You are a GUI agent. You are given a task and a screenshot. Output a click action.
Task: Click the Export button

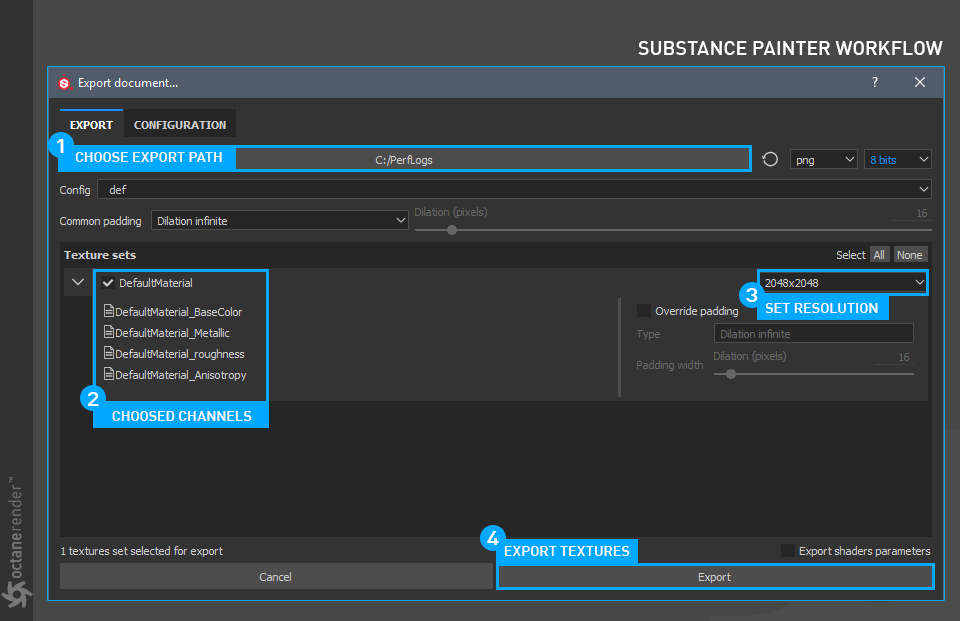pos(714,577)
